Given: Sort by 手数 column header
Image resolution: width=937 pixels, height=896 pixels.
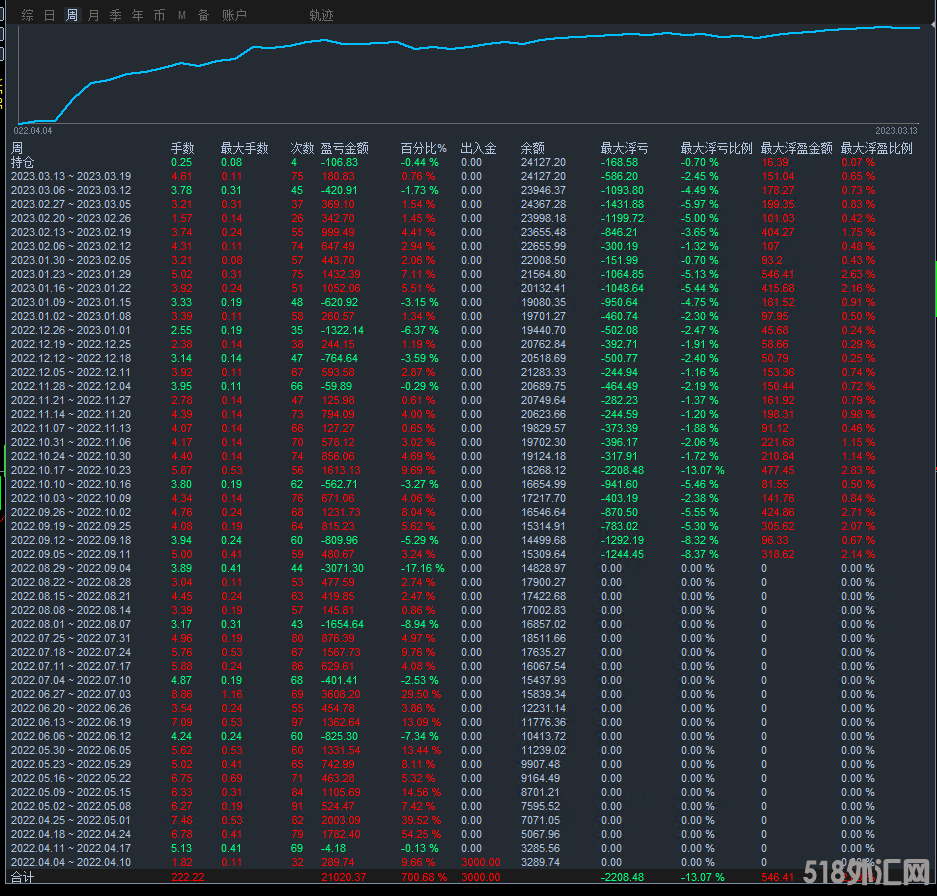Looking at the screenshot, I should pyautogui.click(x=182, y=148).
